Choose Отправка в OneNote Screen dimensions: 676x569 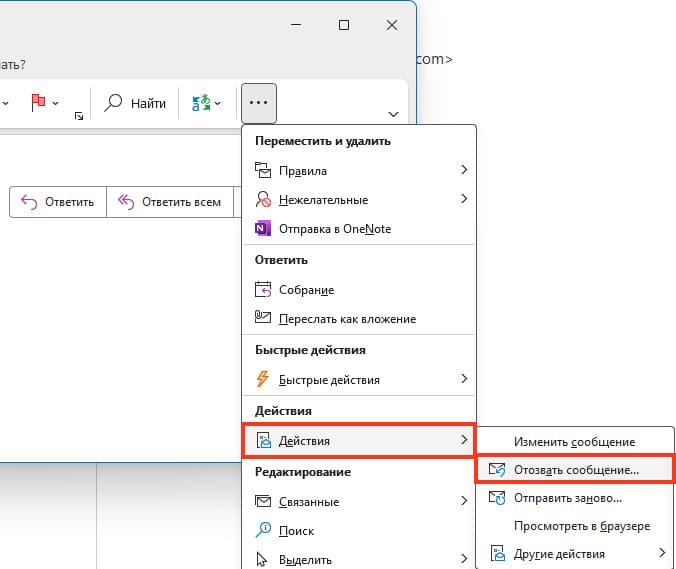point(359,228)
